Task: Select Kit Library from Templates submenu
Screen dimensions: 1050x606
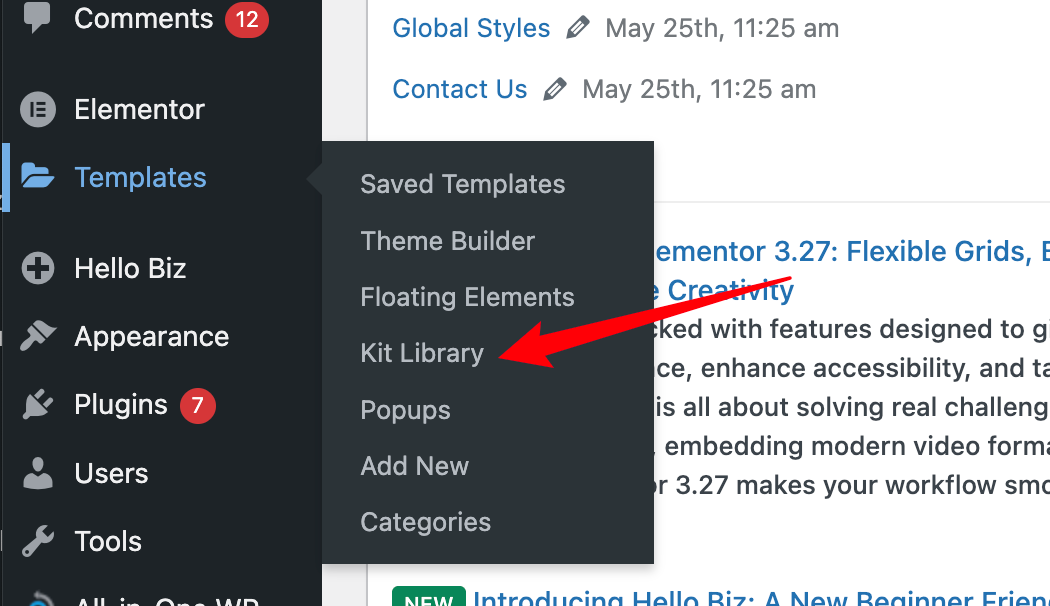Action: [421, 353]
